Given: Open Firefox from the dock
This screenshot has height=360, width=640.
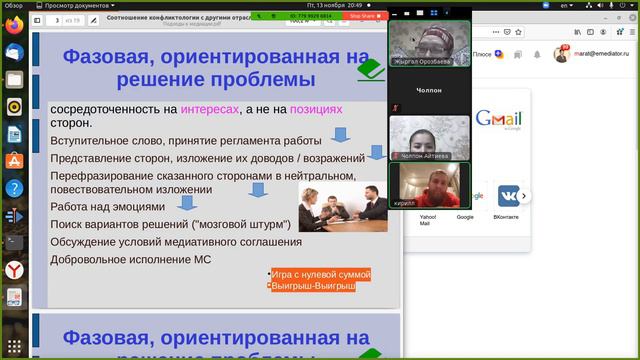Looking at the screenshot, I should point(14,25).
